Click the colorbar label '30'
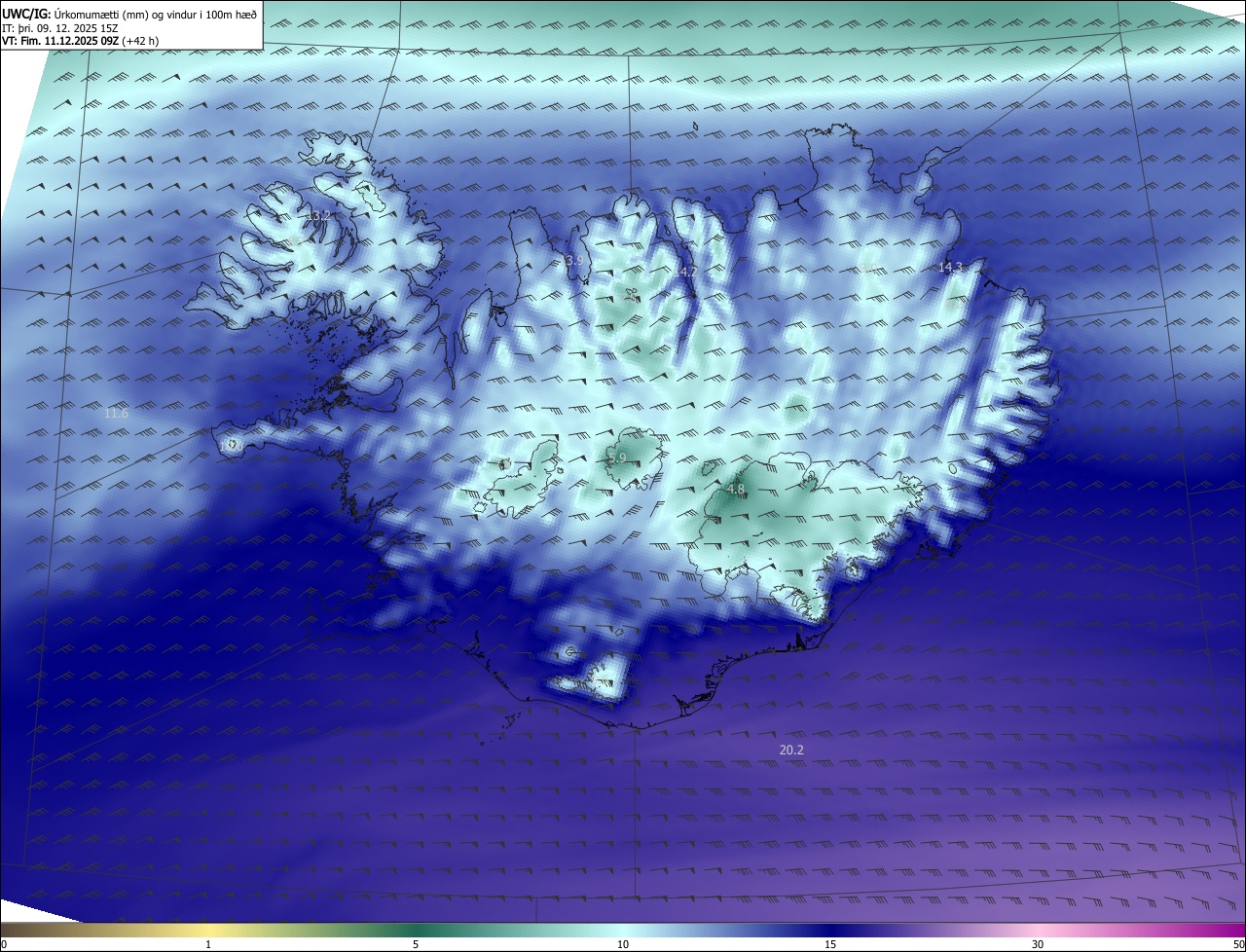The width and height of the screenshot is (1246, 952). tap(1038, 944)
